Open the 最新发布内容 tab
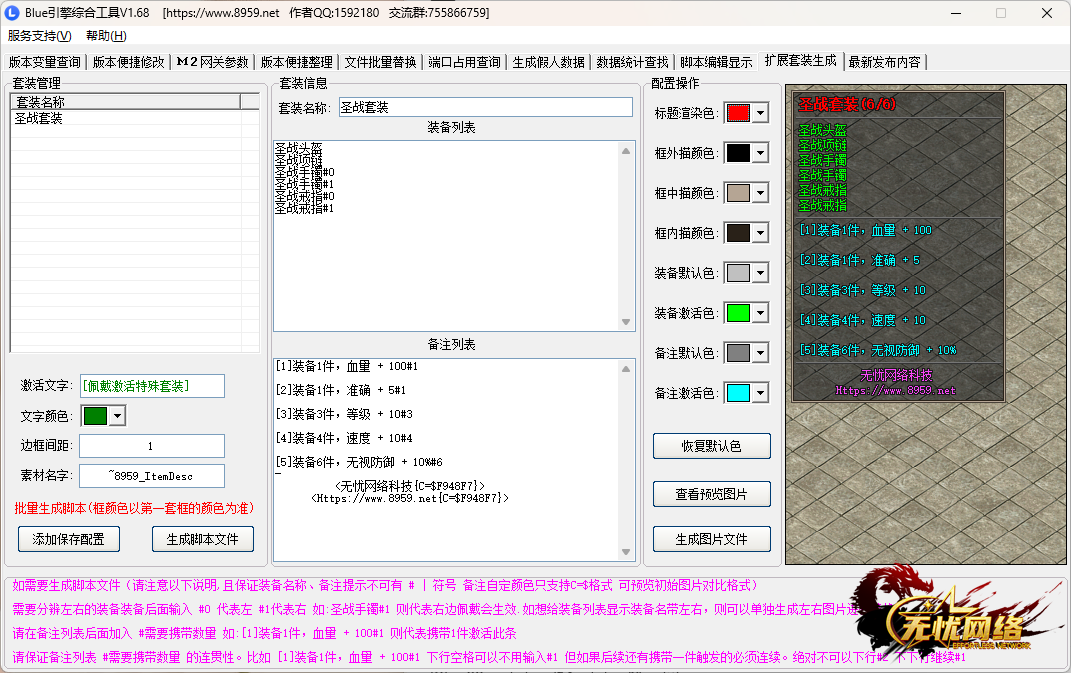Screen dimensions: 1071x673 pos(884,62)
